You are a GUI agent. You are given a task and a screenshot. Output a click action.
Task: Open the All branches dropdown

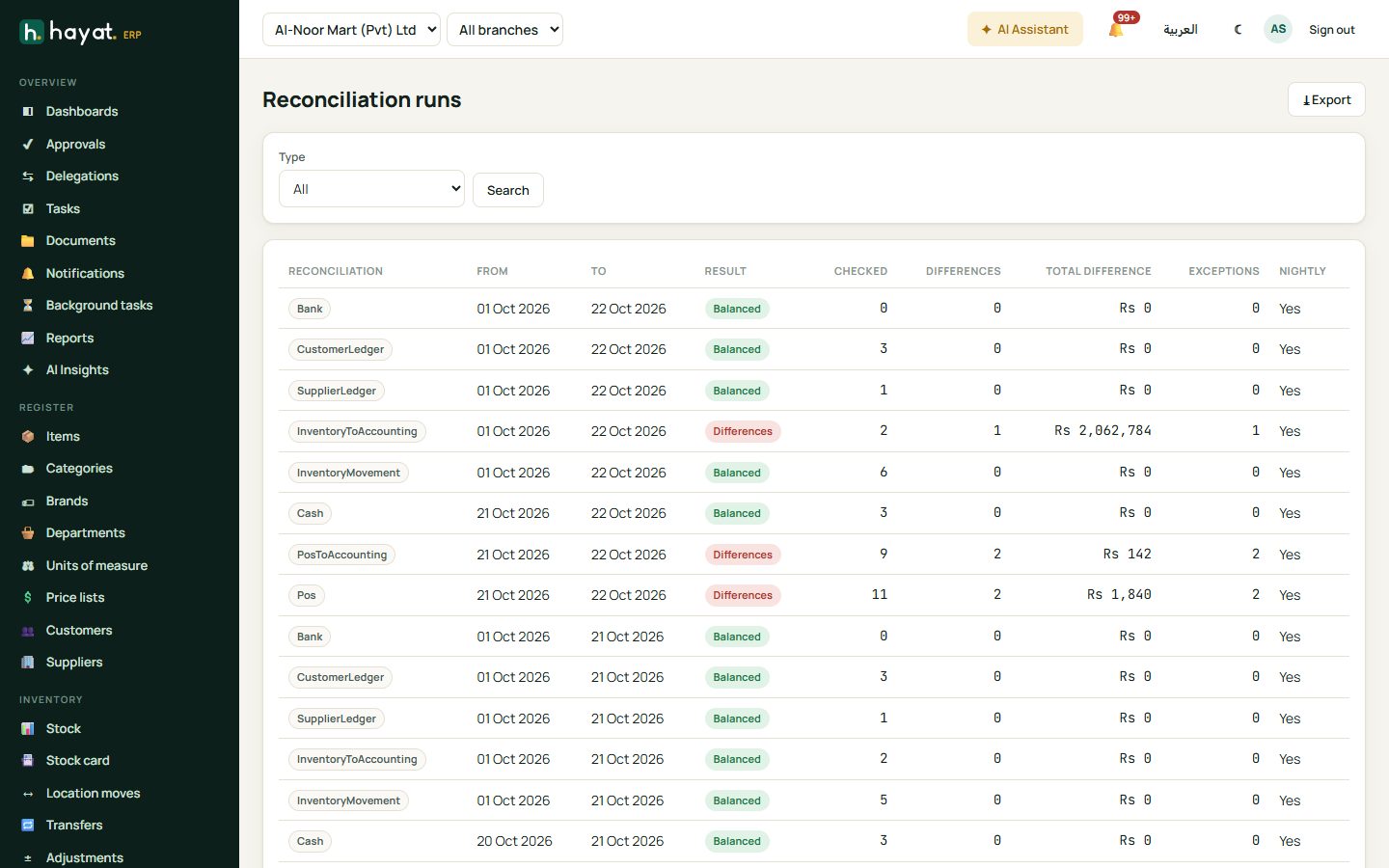click(505, 30)
